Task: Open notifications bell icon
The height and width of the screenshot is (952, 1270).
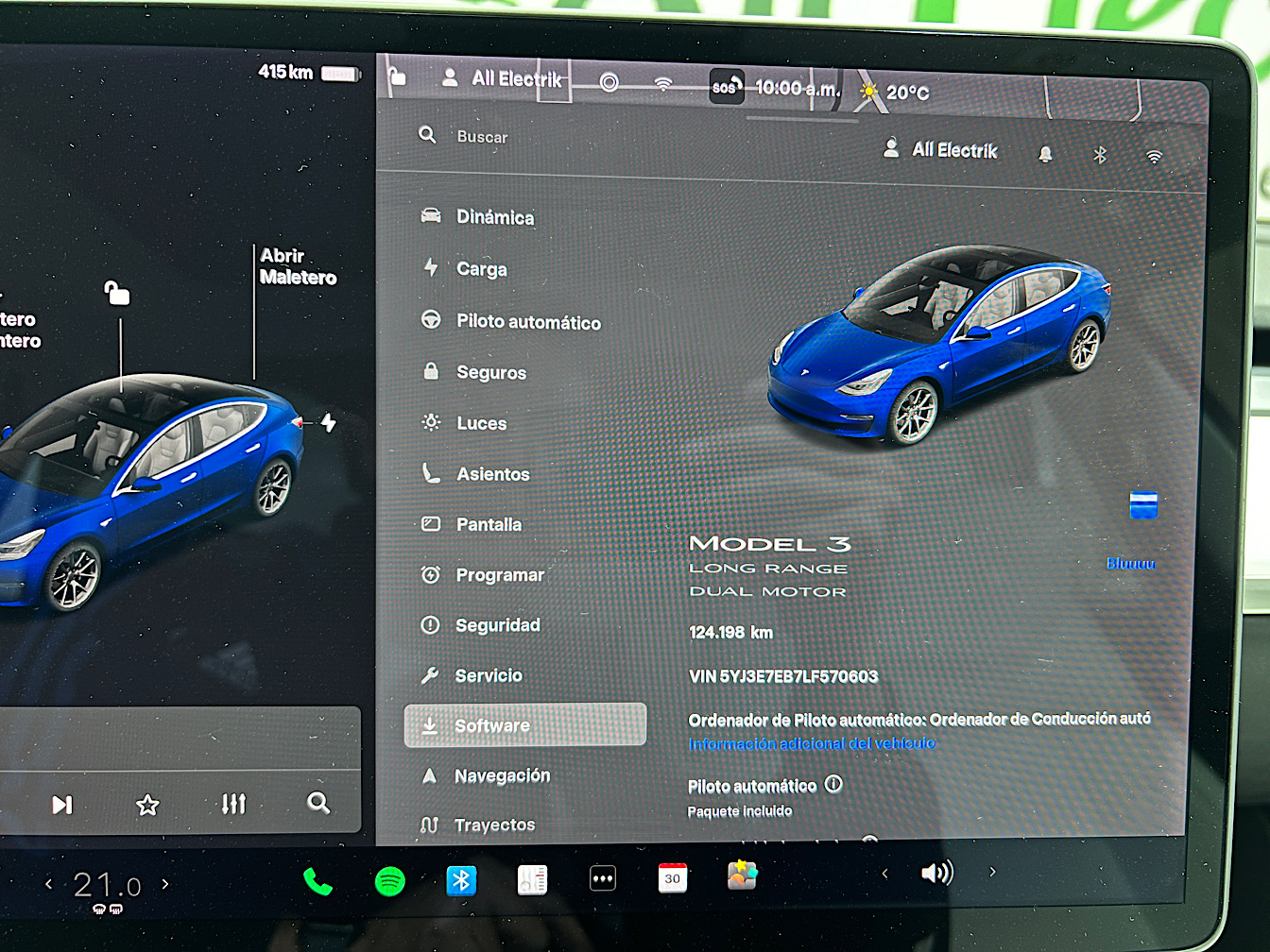Action: click(x=1045, y=153)
